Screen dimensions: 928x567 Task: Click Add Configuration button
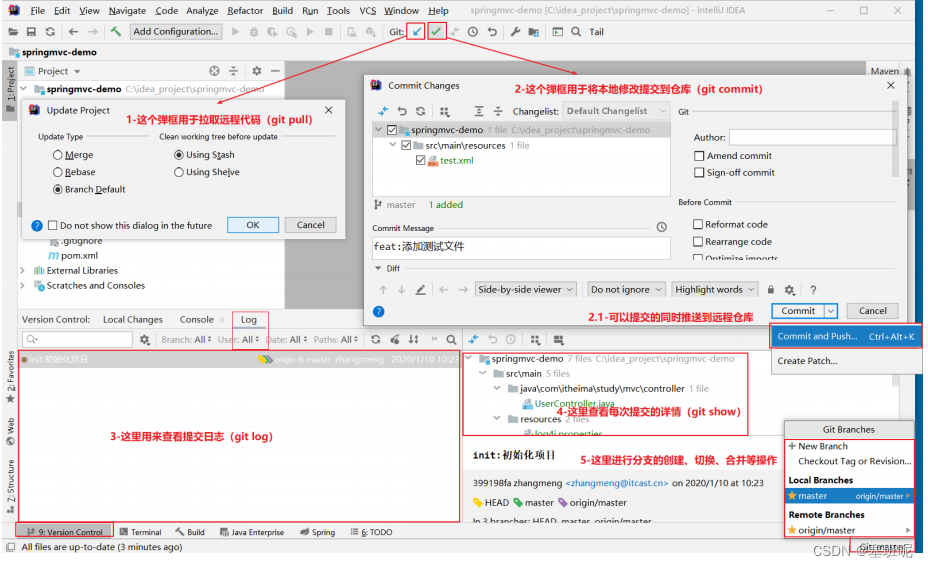pos(176,32)
